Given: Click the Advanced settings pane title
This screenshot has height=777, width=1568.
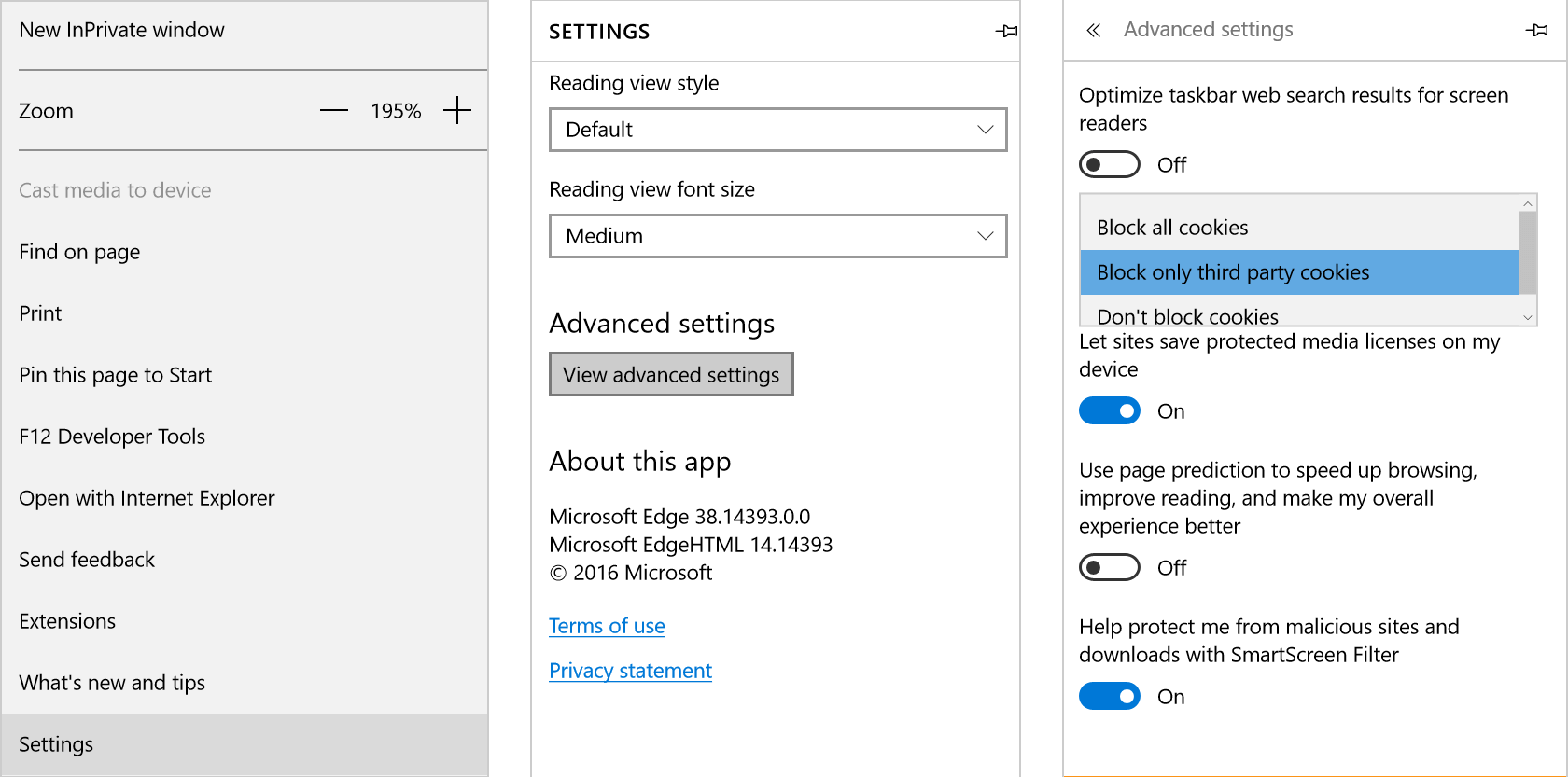Looking at the screenshot, I should click(1208, 30).
